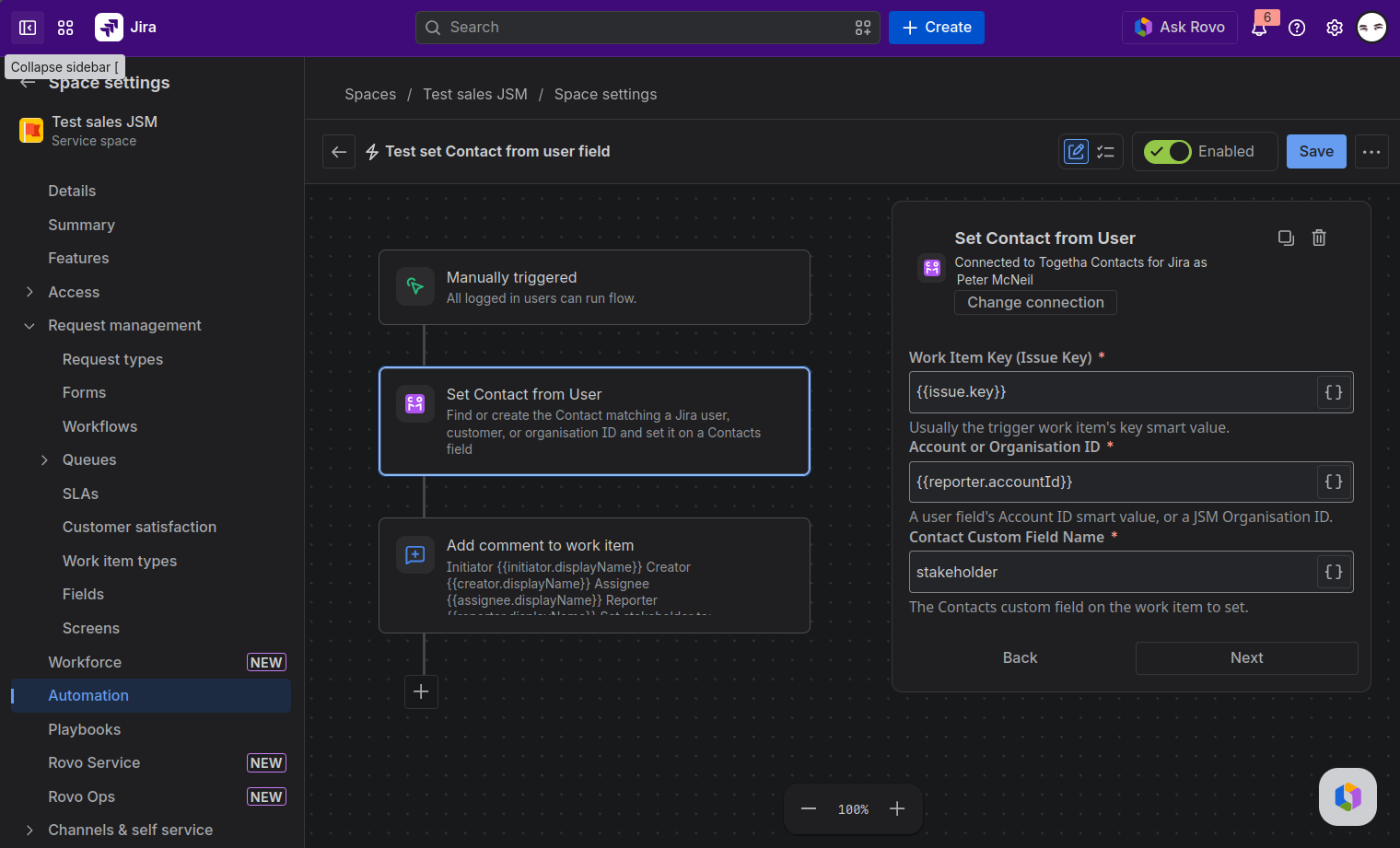Image resolution: width=1400 pixels, height=848 pixels.
Task: Click Test sales JSM breadcrumb
Action: [475, 95]
